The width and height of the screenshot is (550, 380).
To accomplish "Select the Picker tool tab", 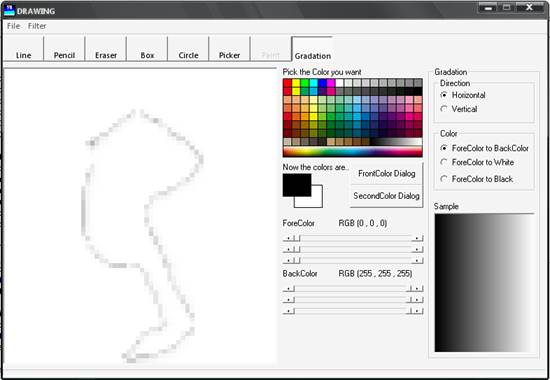I will [229, 49].
